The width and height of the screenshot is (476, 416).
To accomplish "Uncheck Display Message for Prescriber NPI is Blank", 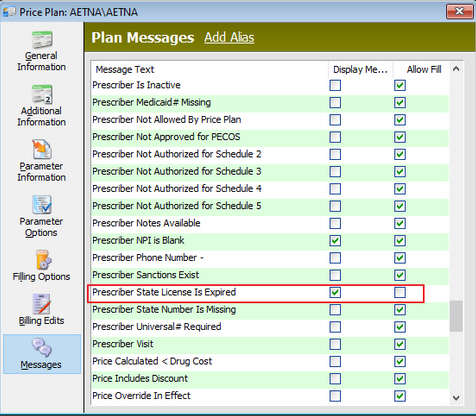I will [335, 240].
